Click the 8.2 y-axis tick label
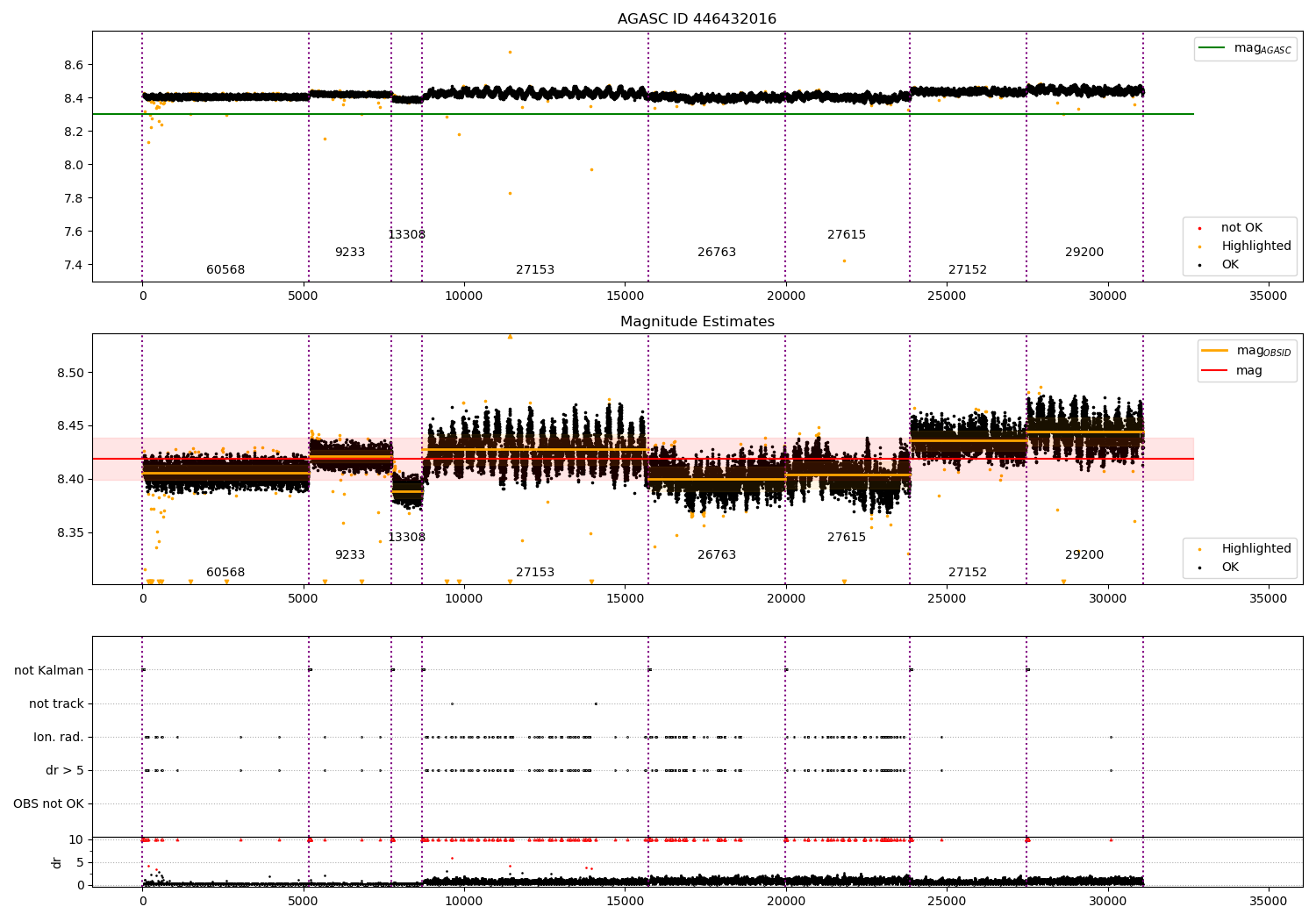This screenshot has height=921, width=1316. pyautogui.click(x=74, y=132)
